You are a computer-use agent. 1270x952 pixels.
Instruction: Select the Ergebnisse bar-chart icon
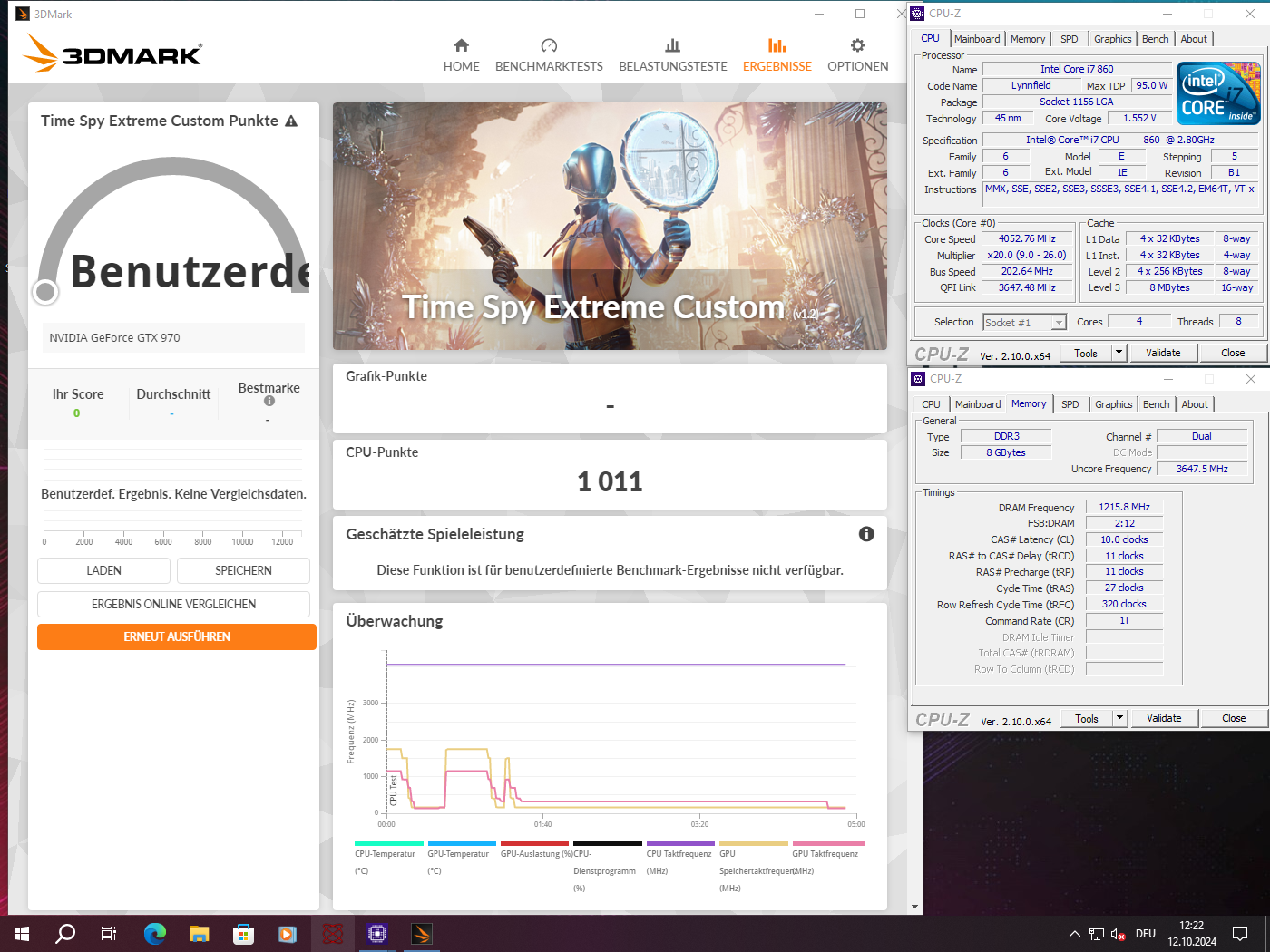click(x=777, y=45)
